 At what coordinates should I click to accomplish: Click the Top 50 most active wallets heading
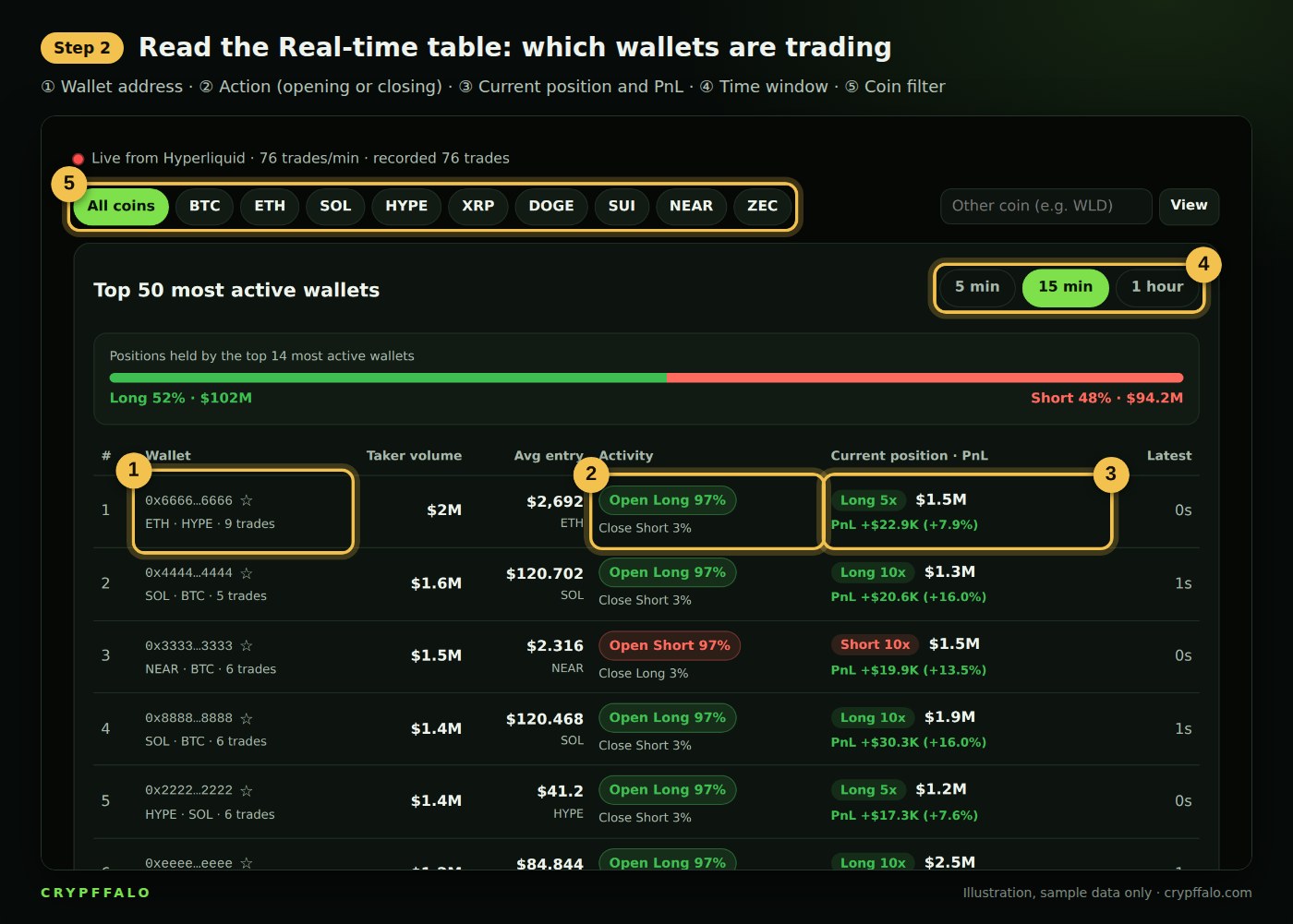(x=236, y=290)
